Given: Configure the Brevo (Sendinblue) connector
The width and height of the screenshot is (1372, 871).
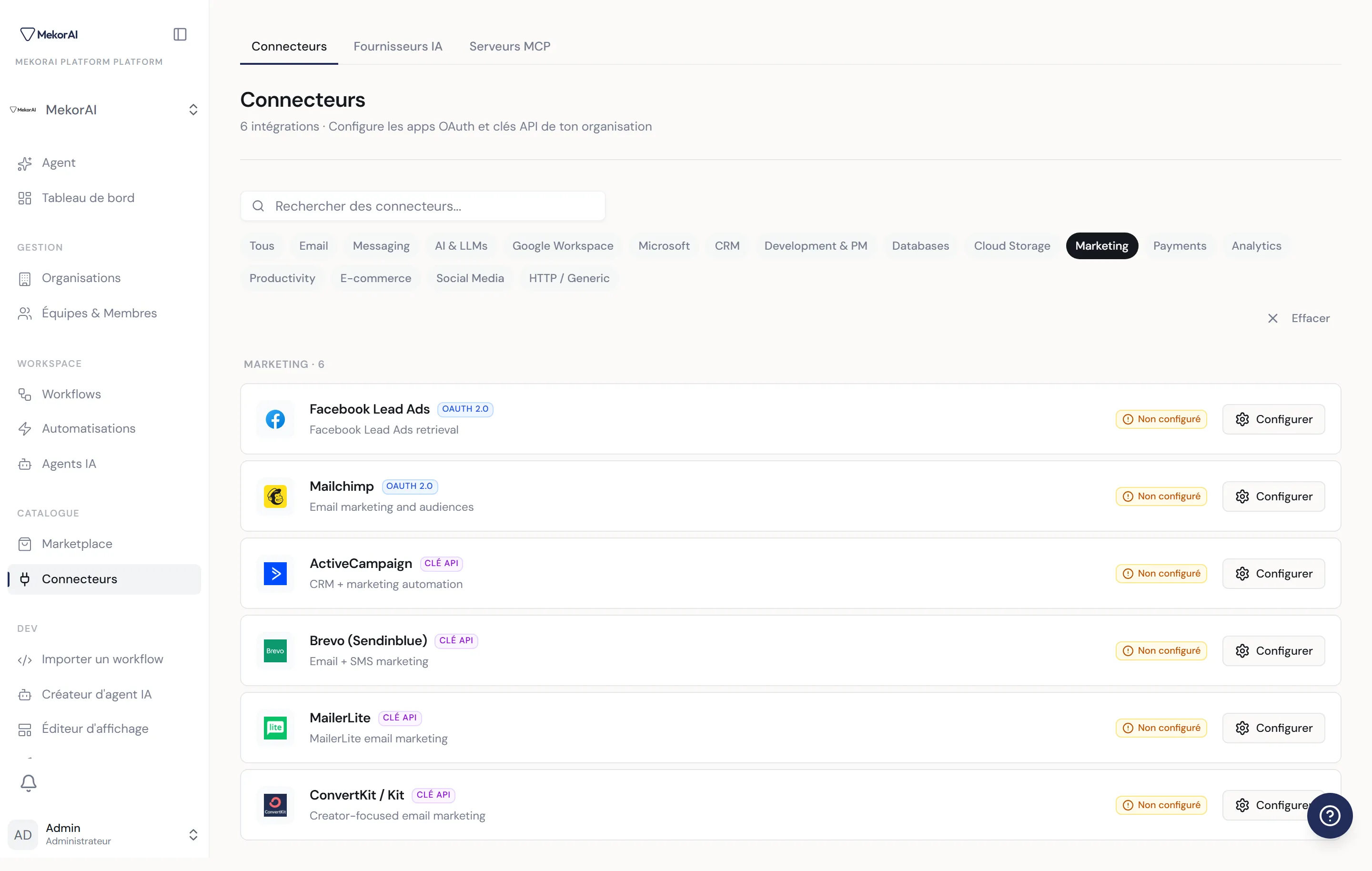Looking at the screenshot, I should (x=1273, y=650).
